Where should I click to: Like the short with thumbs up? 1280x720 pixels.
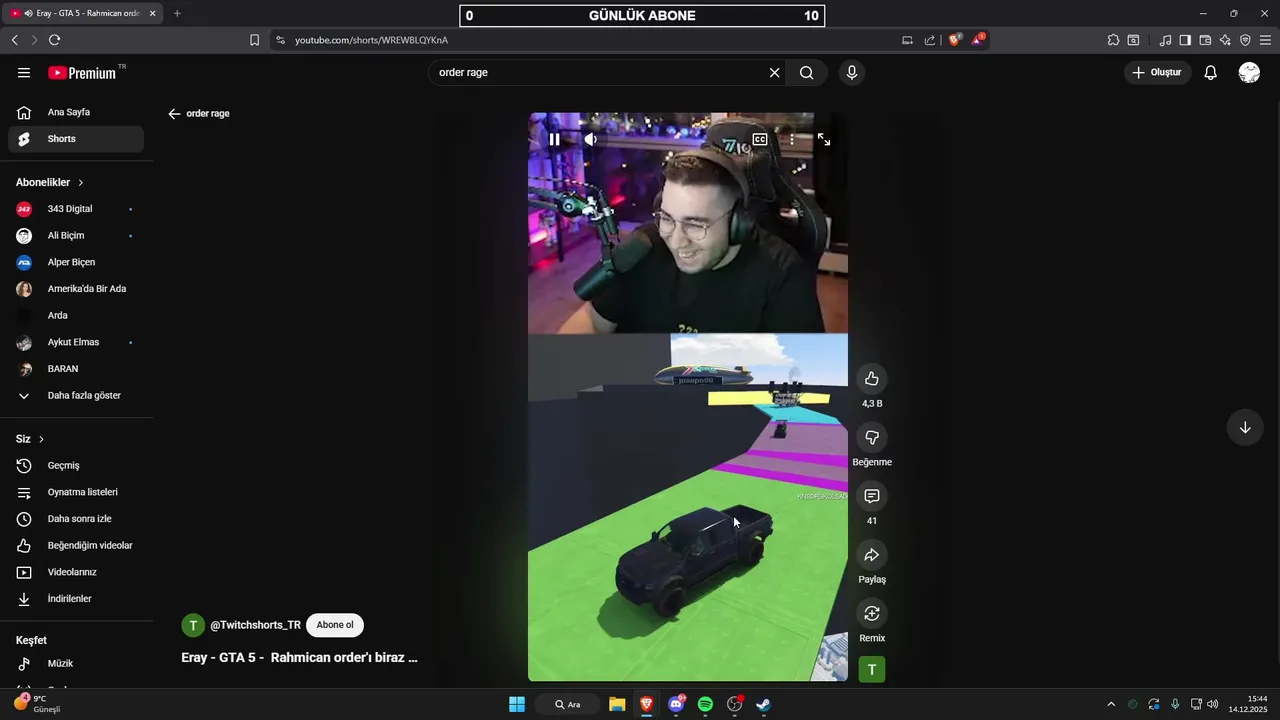tap(872, 379)
